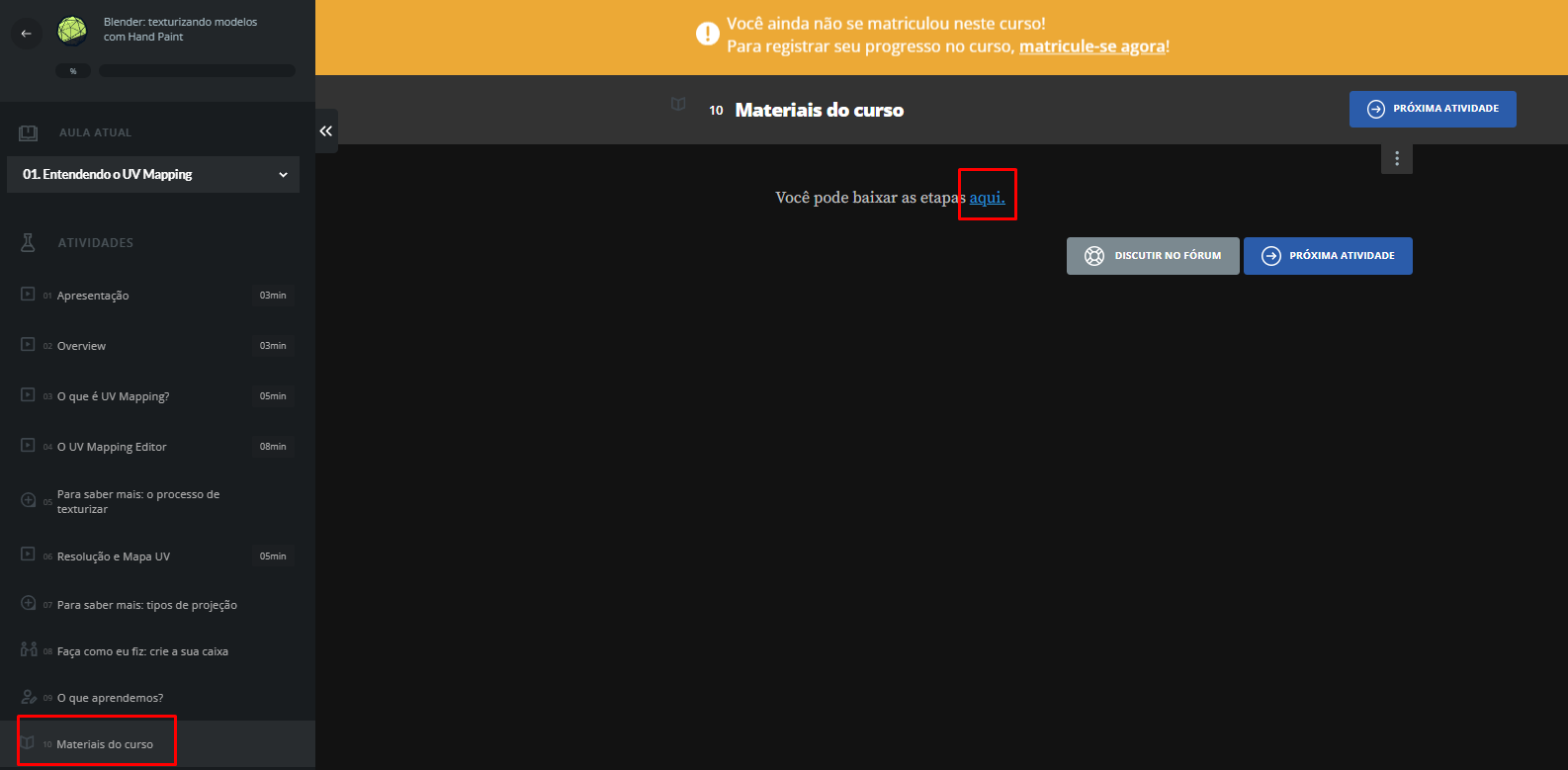Click the Atividades flask icon

[x=28, y=242]
